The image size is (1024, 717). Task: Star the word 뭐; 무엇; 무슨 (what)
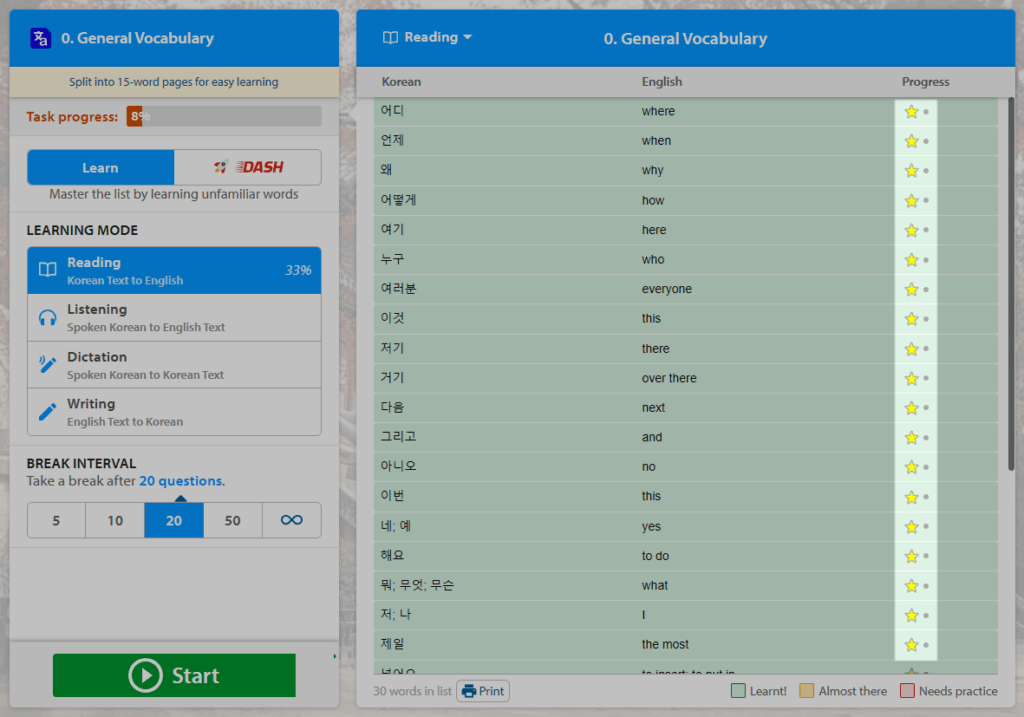[912, 586]
